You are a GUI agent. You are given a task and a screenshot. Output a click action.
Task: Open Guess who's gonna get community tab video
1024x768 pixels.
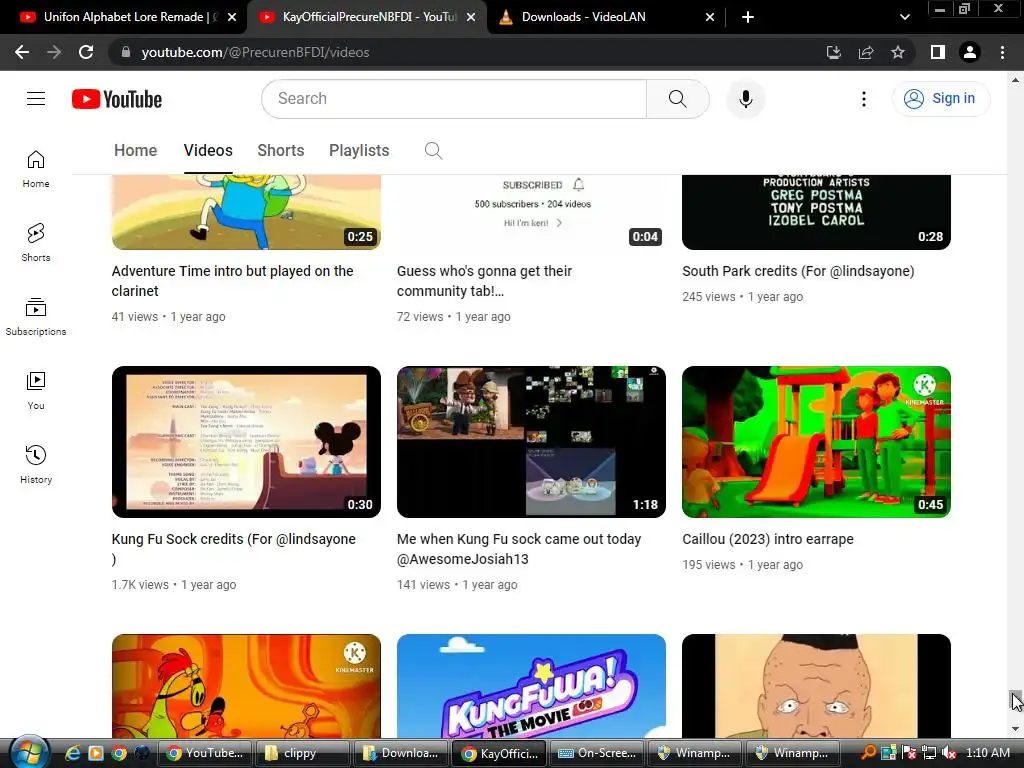pos(484,281)
